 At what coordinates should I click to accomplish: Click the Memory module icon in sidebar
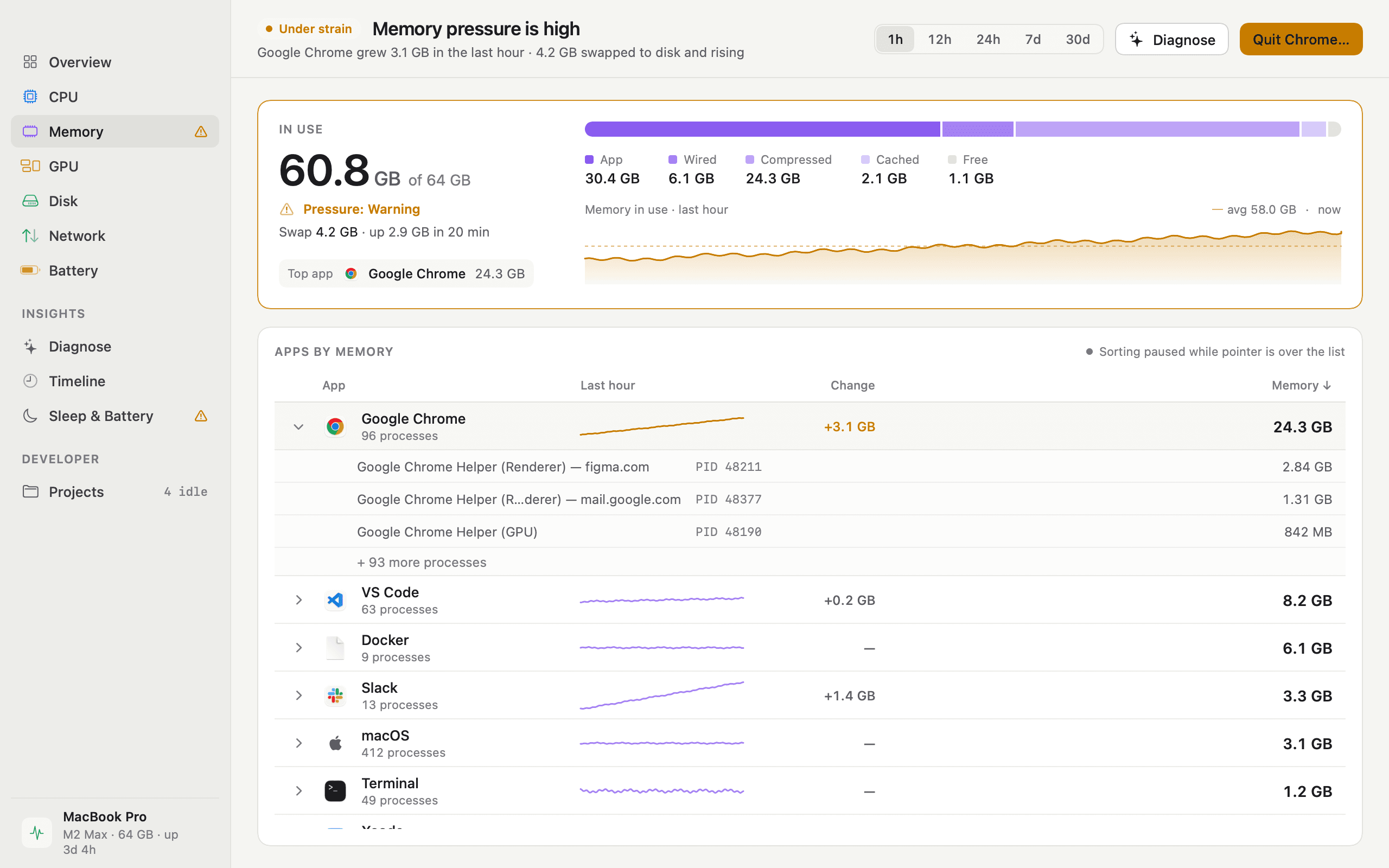[30, 131]
